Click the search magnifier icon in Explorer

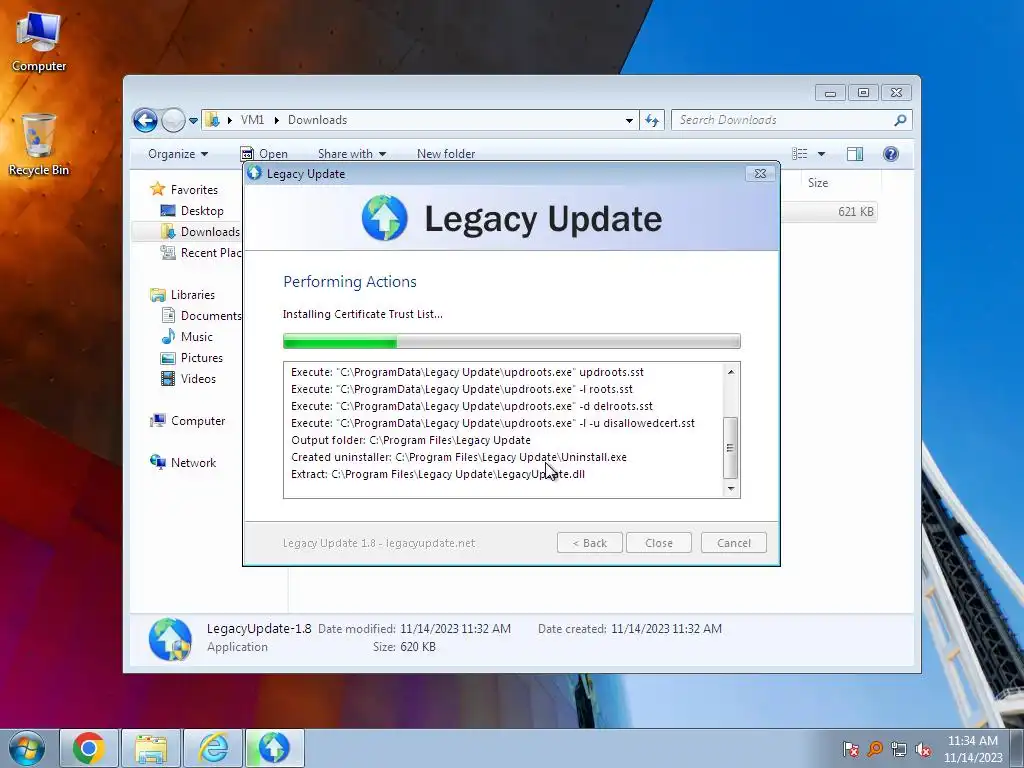point(900,120)
